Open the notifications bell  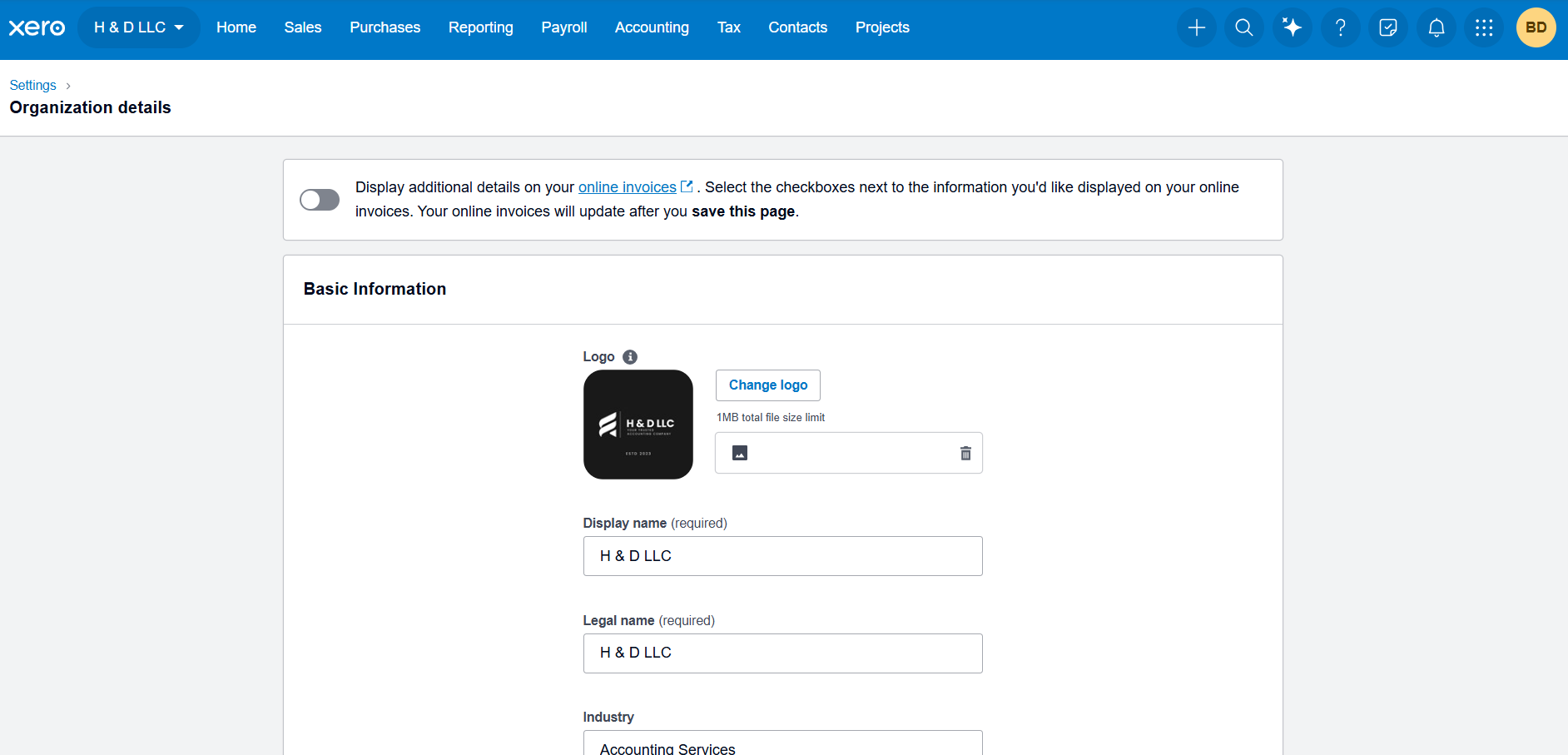click(x=1437, y=27)
